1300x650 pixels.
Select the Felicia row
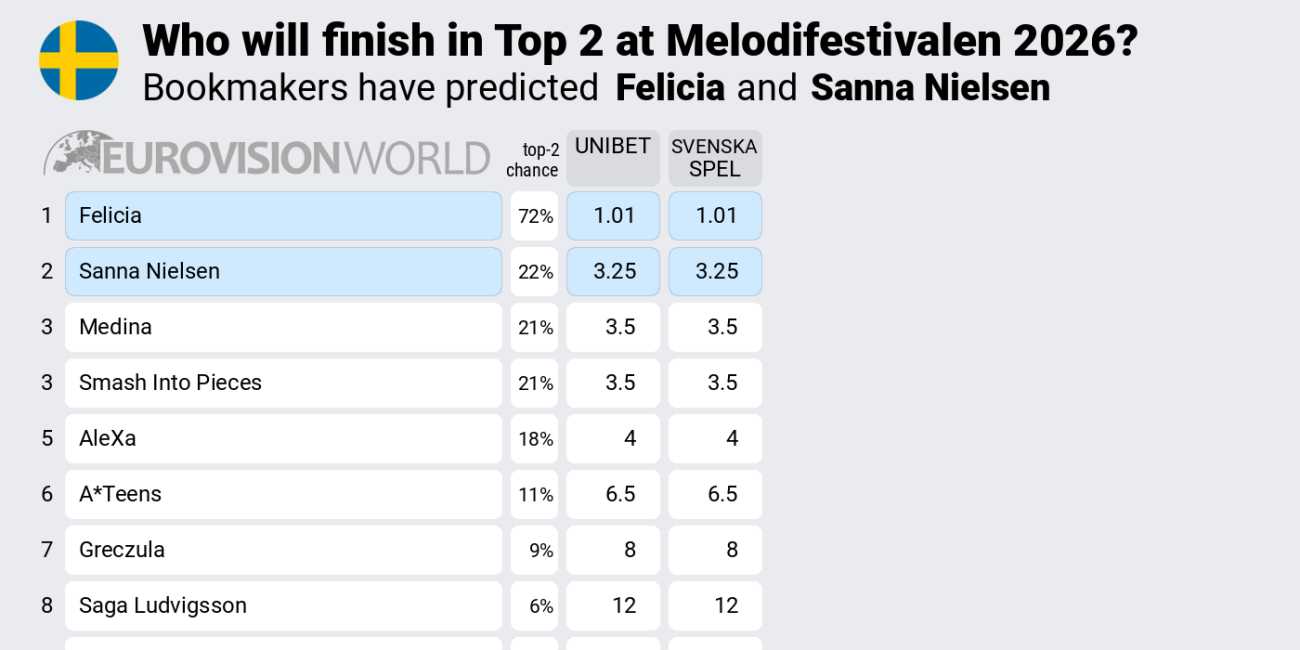[283, 216]
